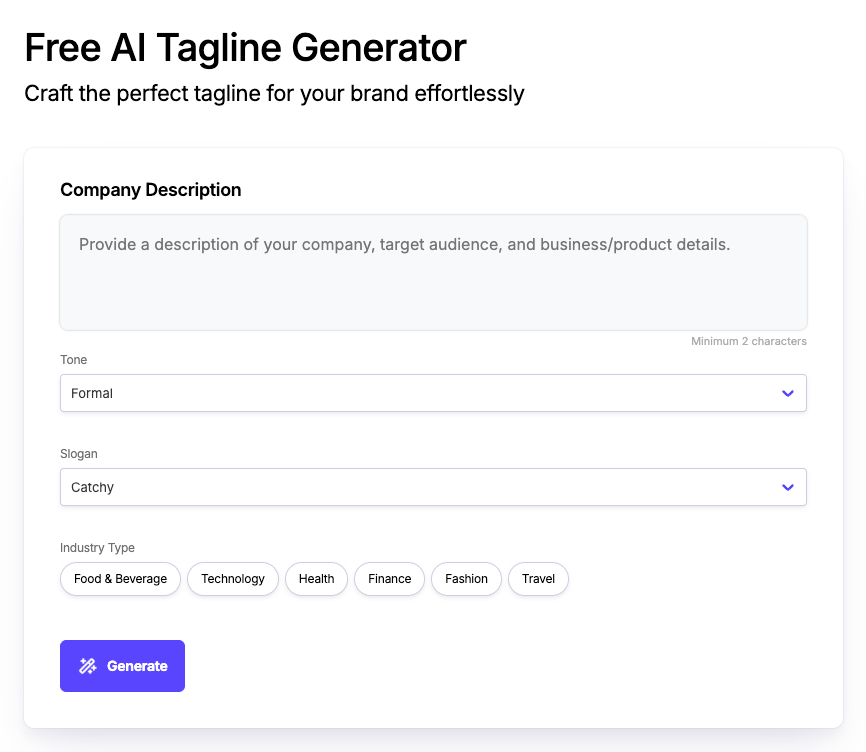Screen dimensions: 866x752
Task: Click the Industry Type label
Action: (x=97, y=547)
